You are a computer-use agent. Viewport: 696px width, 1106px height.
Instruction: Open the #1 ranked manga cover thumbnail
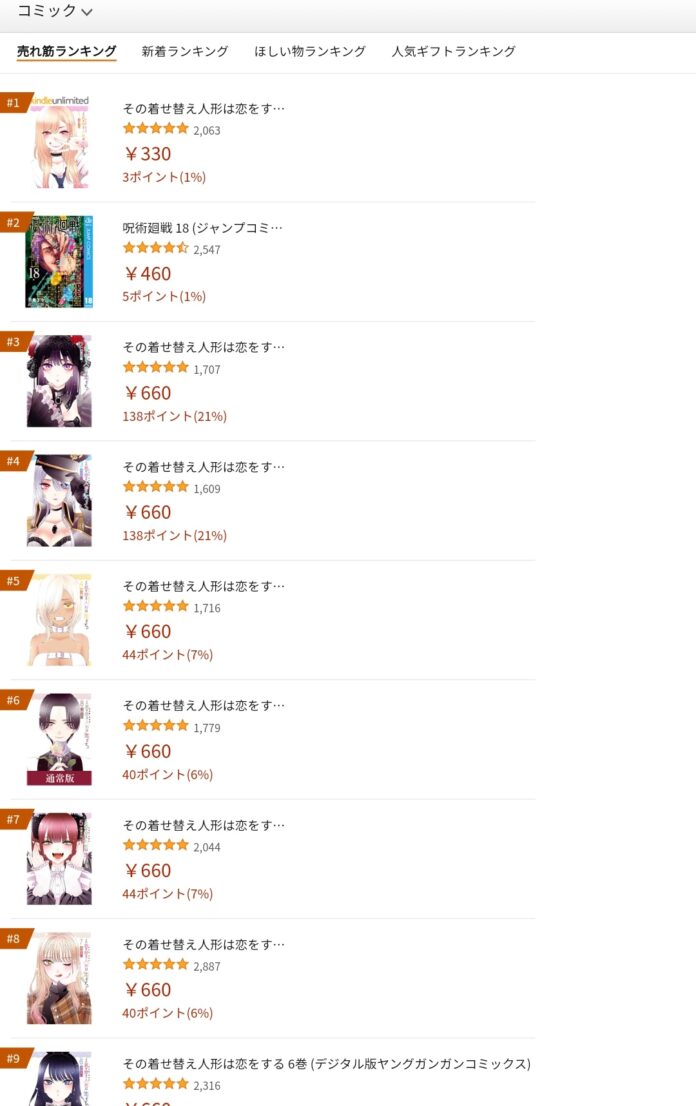[59, 142]
